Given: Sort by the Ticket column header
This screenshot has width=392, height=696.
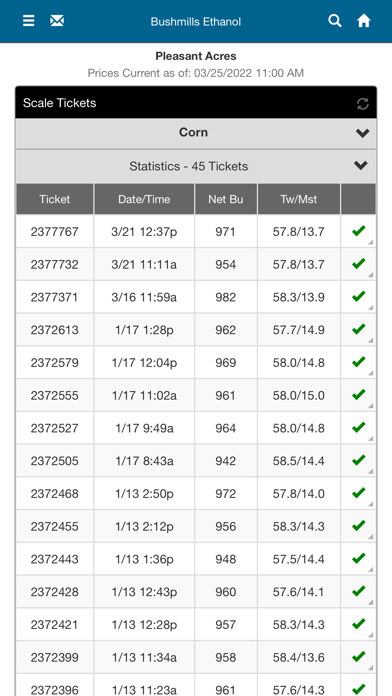Looking at the screenshot, I should [55, 199].
